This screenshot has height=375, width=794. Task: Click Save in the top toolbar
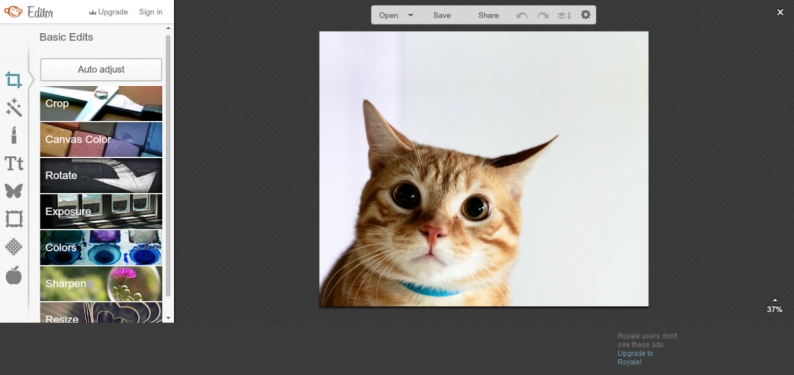coord(442,15)
